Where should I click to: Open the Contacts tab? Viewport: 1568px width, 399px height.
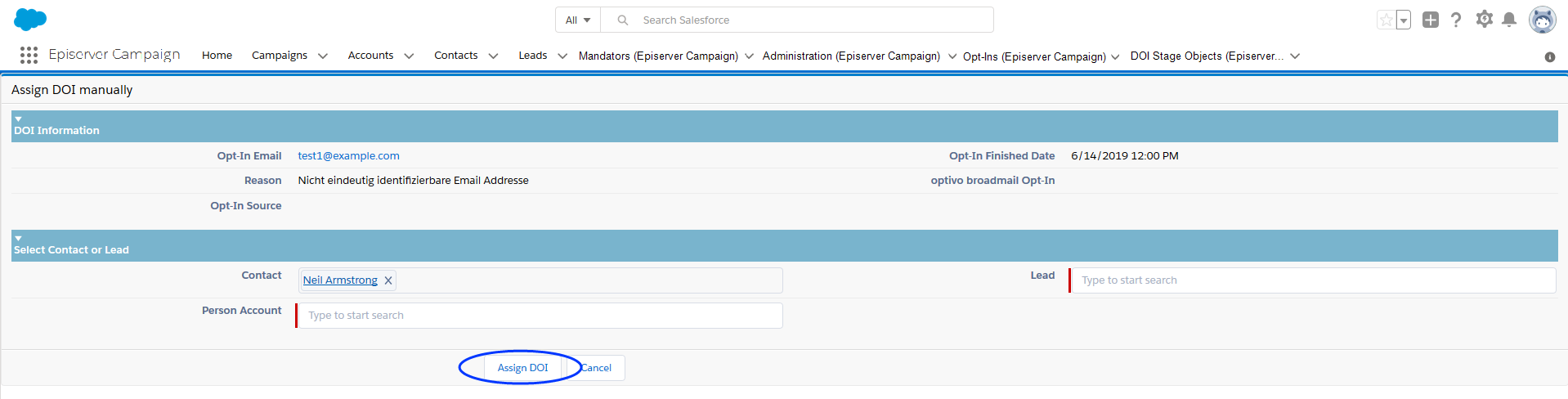click(456, 55)
